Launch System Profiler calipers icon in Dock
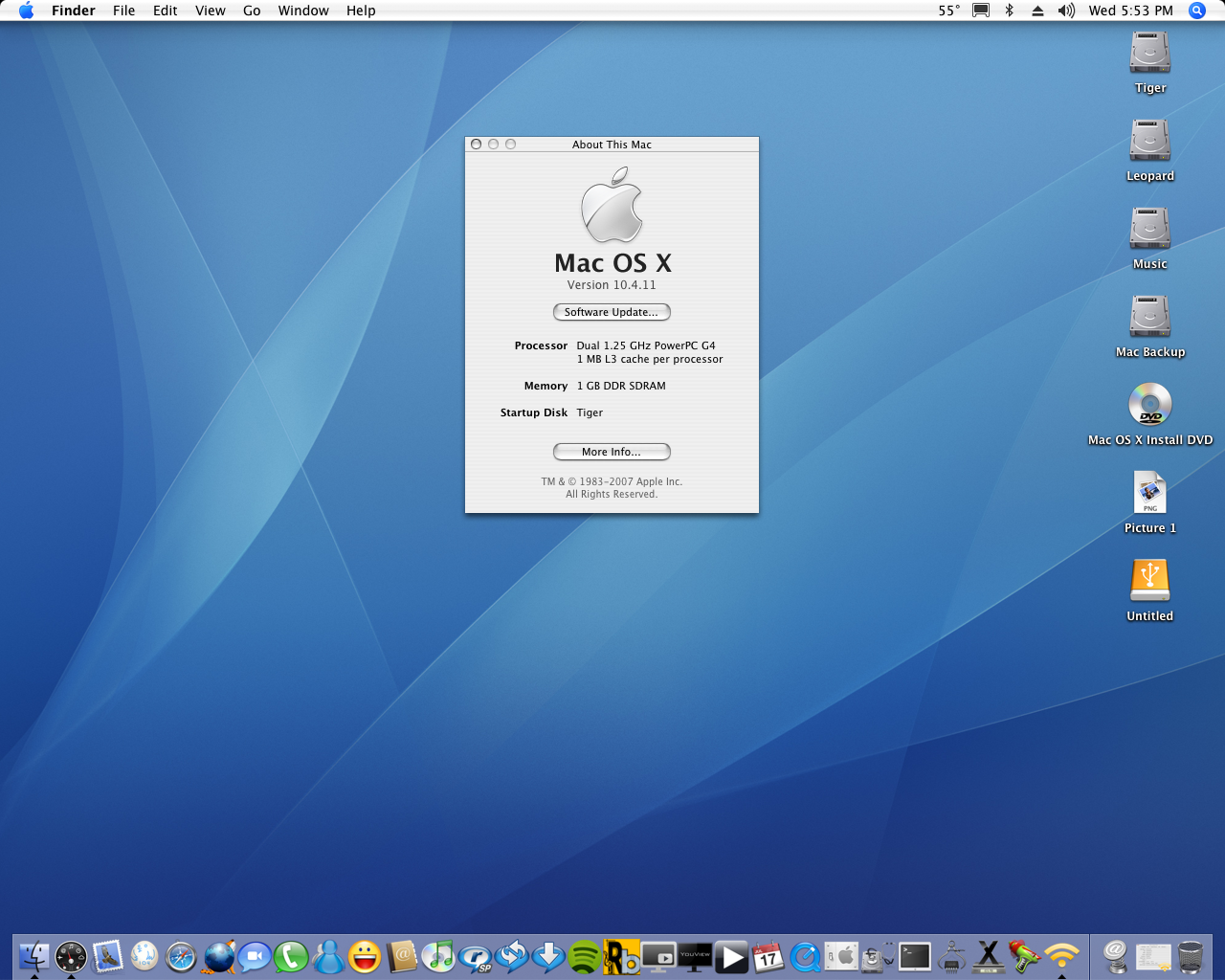The height and width of the screenshot is (980, 1225). point(952,956)
